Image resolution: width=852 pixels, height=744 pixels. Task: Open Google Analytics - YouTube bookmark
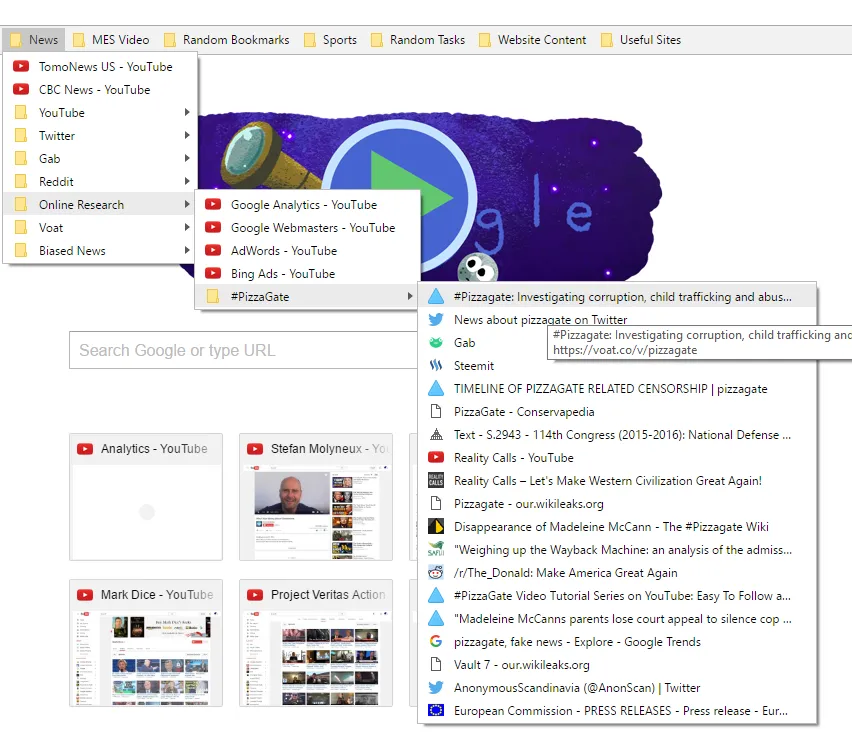pos(308,204)
